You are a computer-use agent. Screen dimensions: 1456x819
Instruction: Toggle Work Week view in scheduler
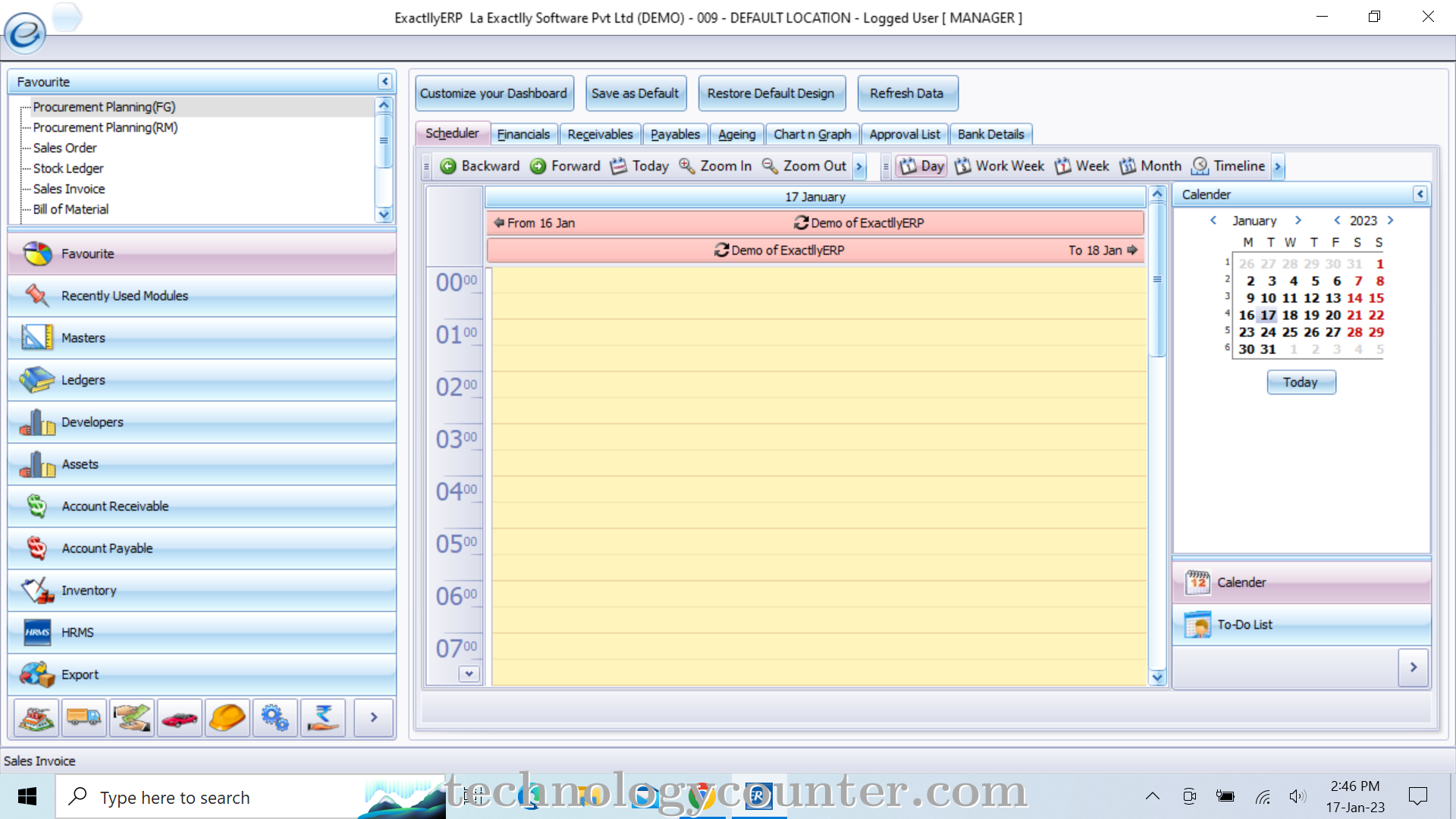point(999,165)
